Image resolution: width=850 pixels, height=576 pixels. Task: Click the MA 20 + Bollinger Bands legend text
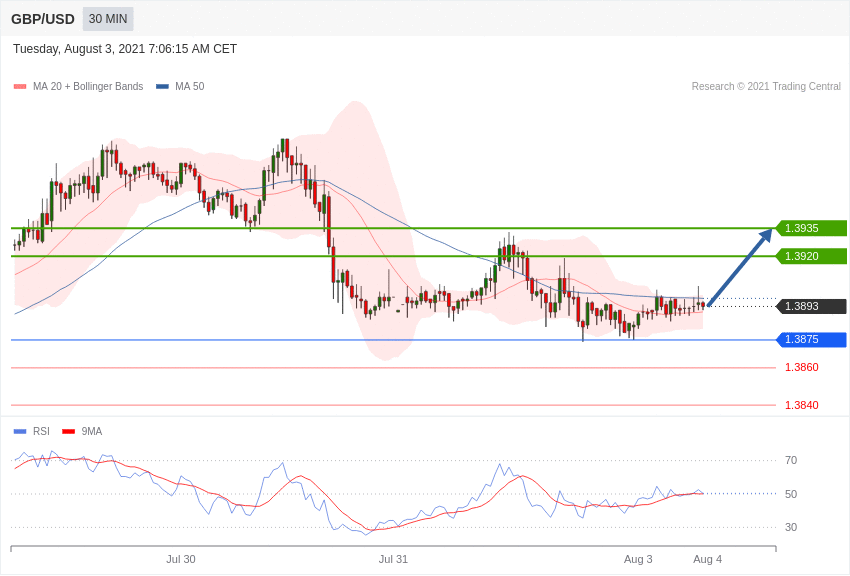coord(88,87)
